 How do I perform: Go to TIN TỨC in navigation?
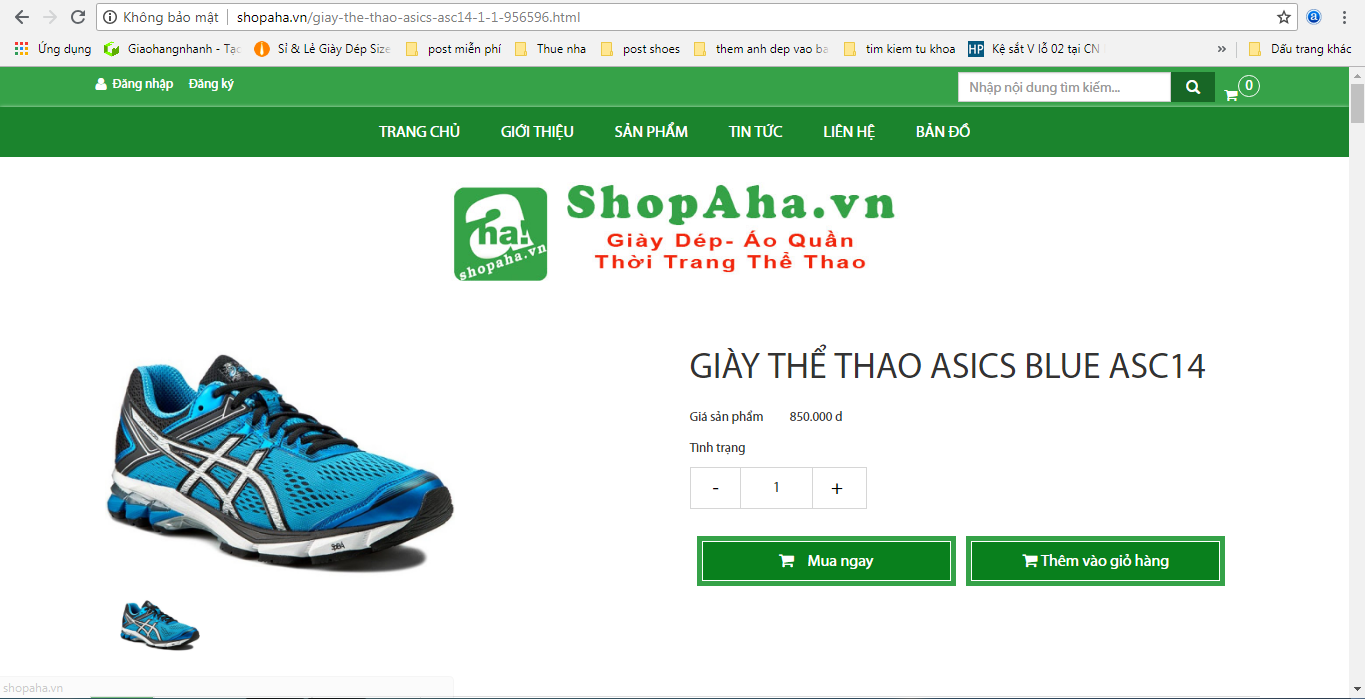(756, 131)
